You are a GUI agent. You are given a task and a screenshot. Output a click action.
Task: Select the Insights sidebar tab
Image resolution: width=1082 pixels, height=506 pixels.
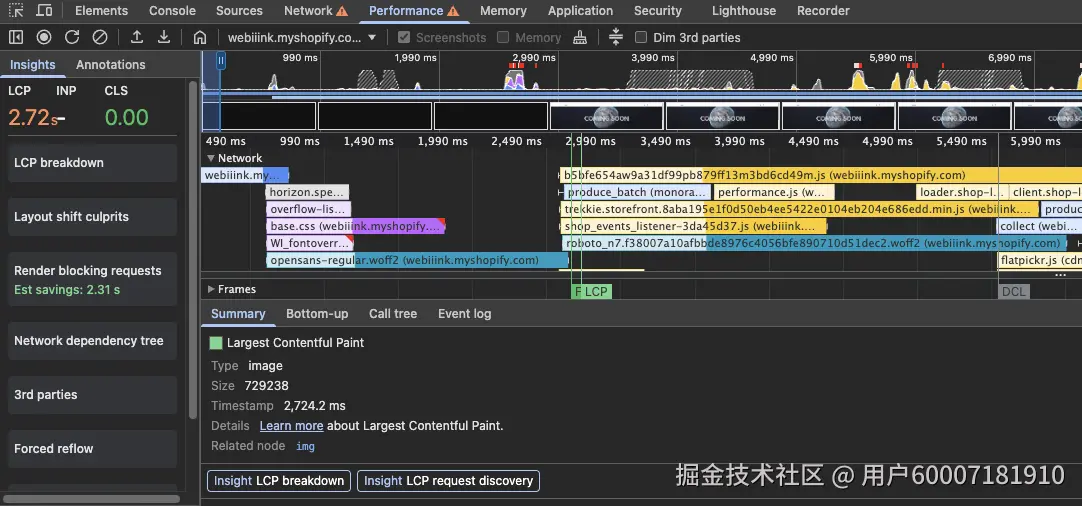[32, 64]
